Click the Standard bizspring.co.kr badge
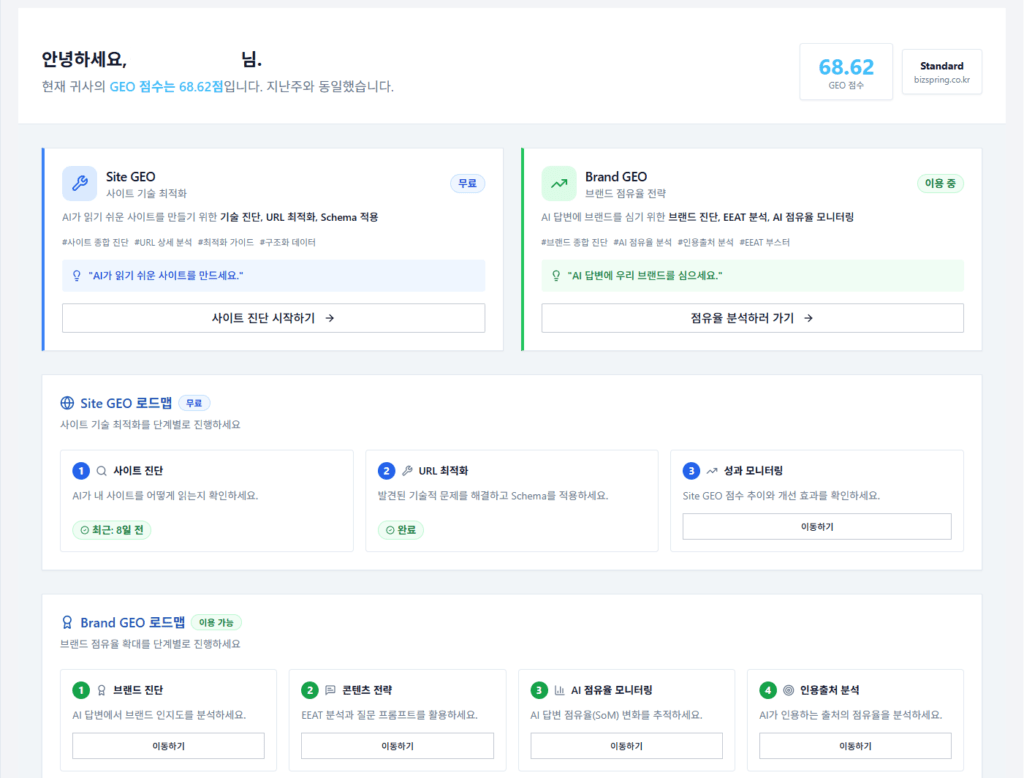The width and height of the screenshot is (1024, 778). 941,71
